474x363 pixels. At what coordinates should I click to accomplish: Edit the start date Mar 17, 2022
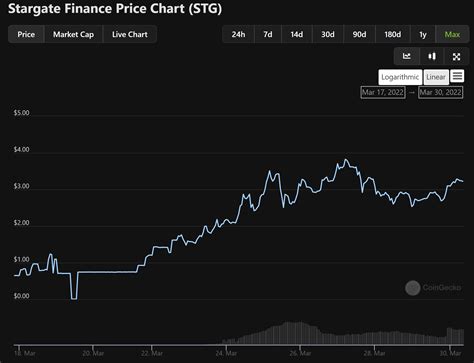[x=383, y=92]
